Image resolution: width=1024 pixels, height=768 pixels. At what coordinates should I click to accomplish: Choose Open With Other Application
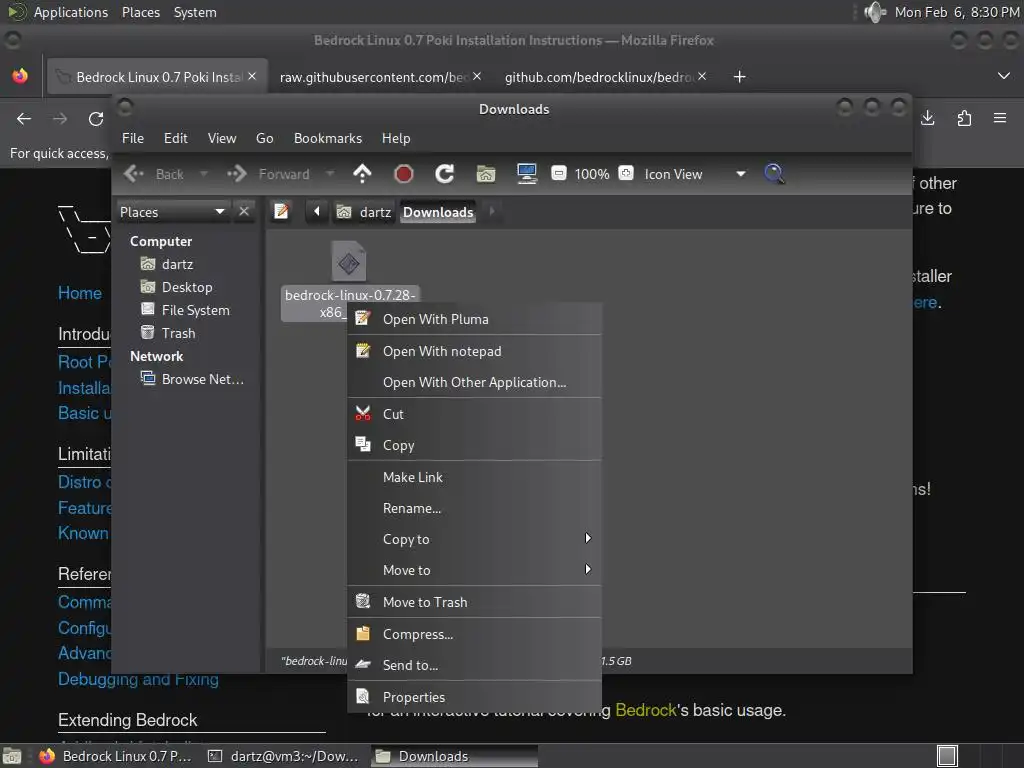point(474,382)
